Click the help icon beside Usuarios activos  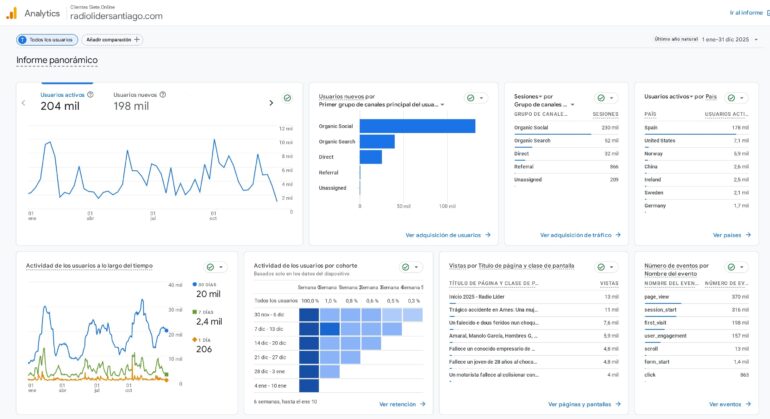pos(90,95)
